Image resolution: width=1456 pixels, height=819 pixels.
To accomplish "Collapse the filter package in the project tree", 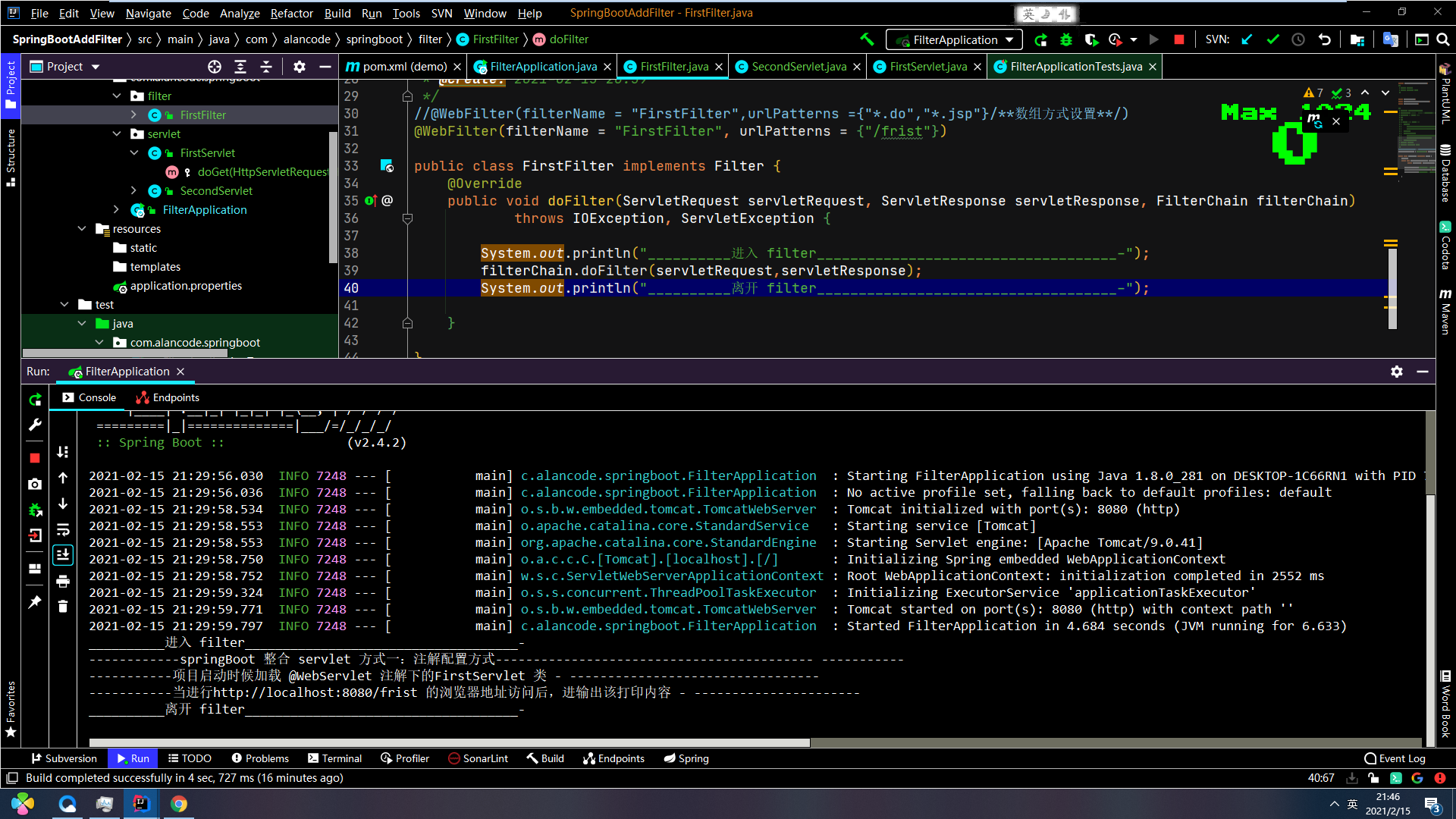I will [117, 96].
